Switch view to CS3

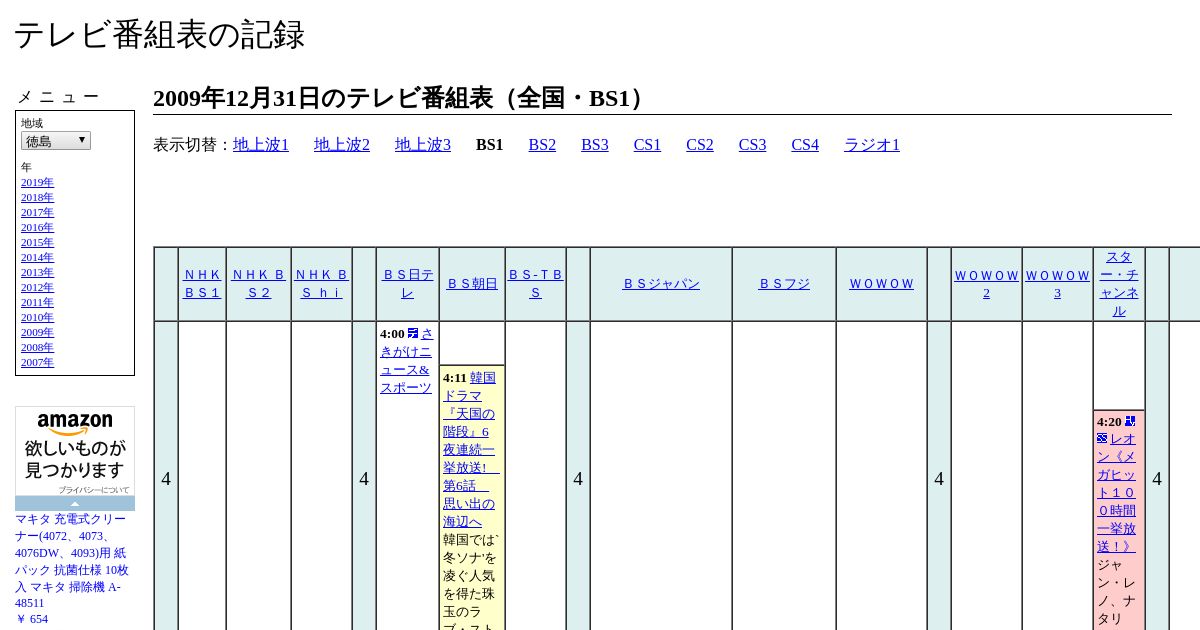752,145
